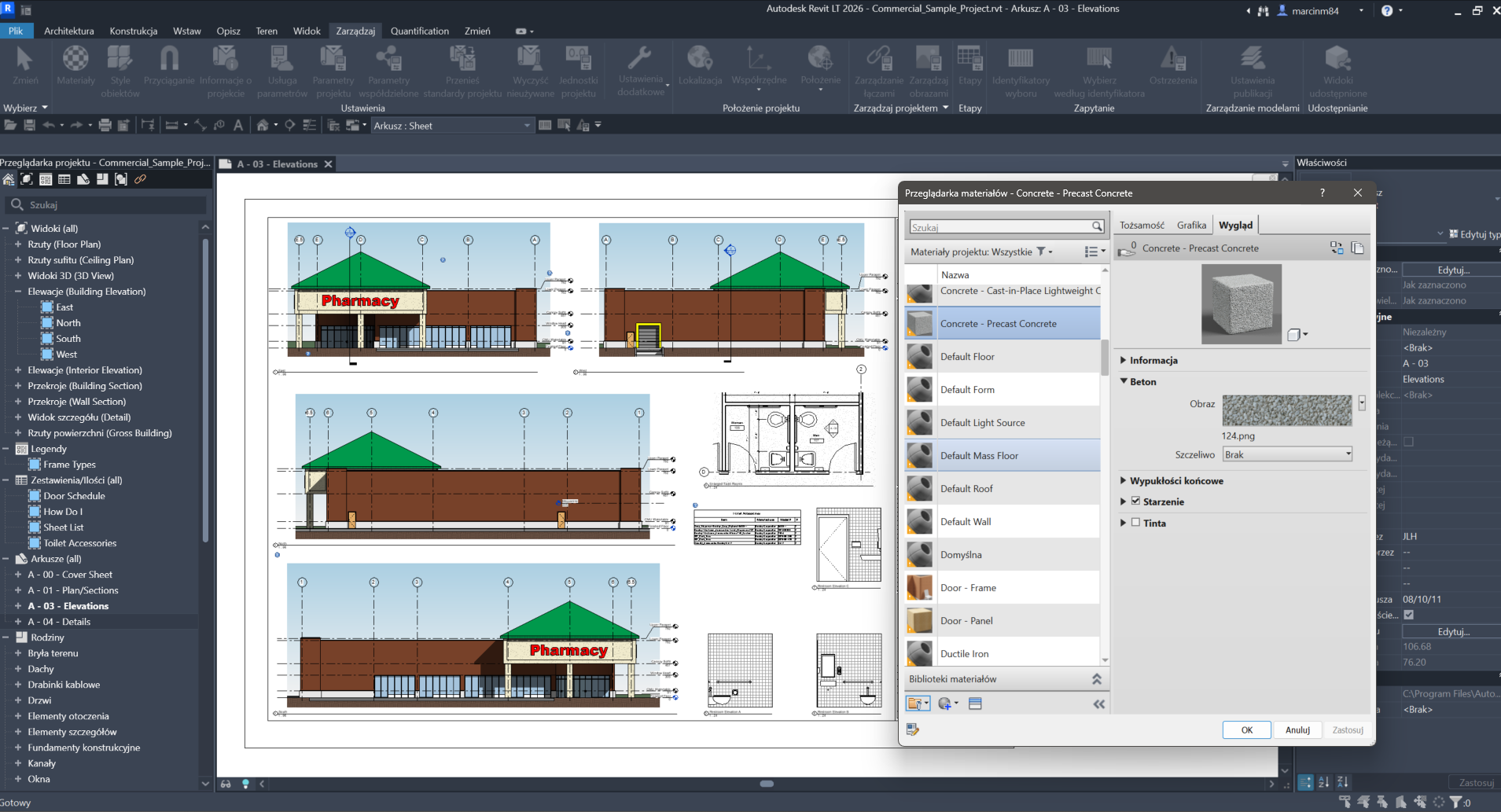Click the create material globe icon

pyautogui.click(x=947, y=704)
